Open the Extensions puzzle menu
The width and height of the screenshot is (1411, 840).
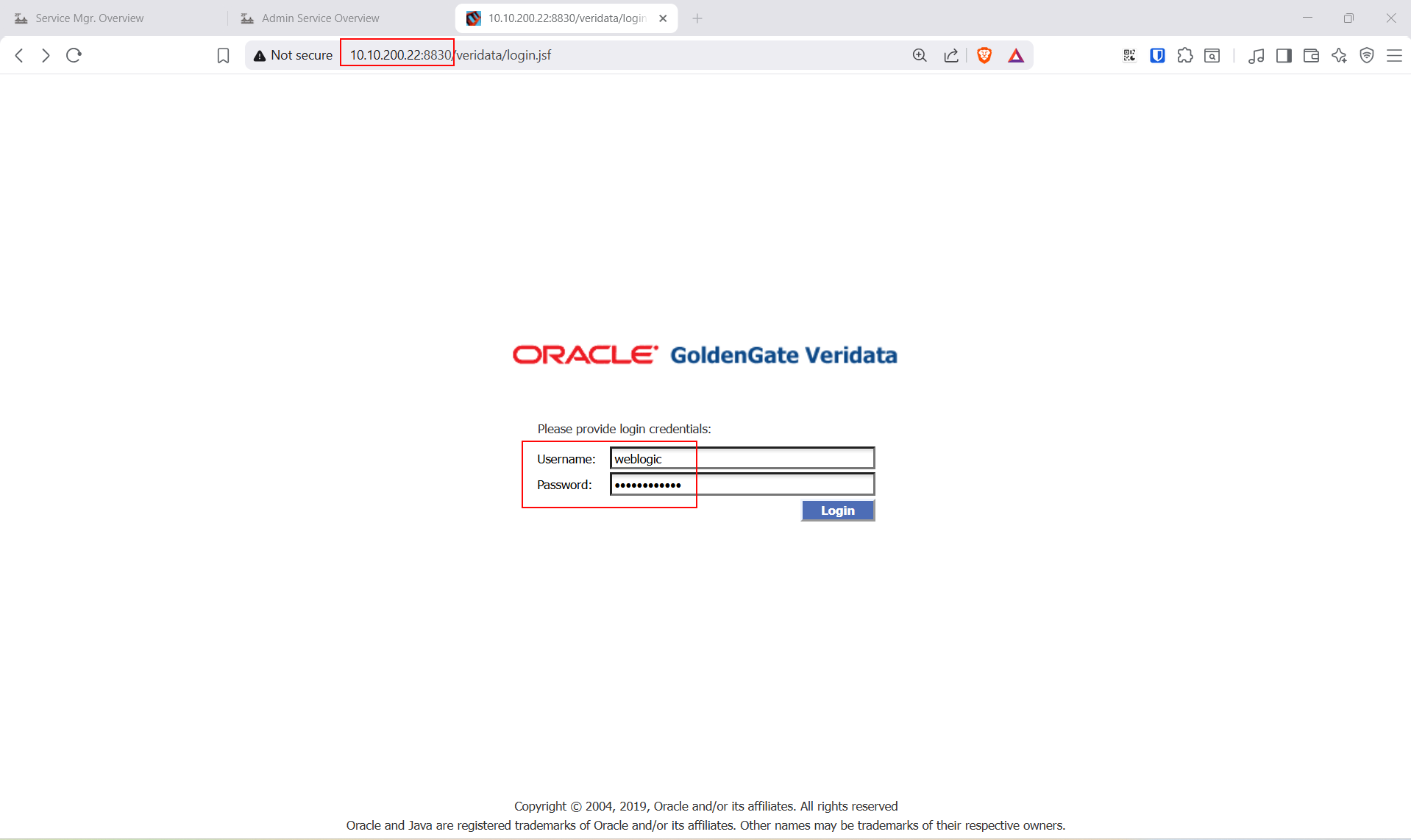coord(1184,55)
